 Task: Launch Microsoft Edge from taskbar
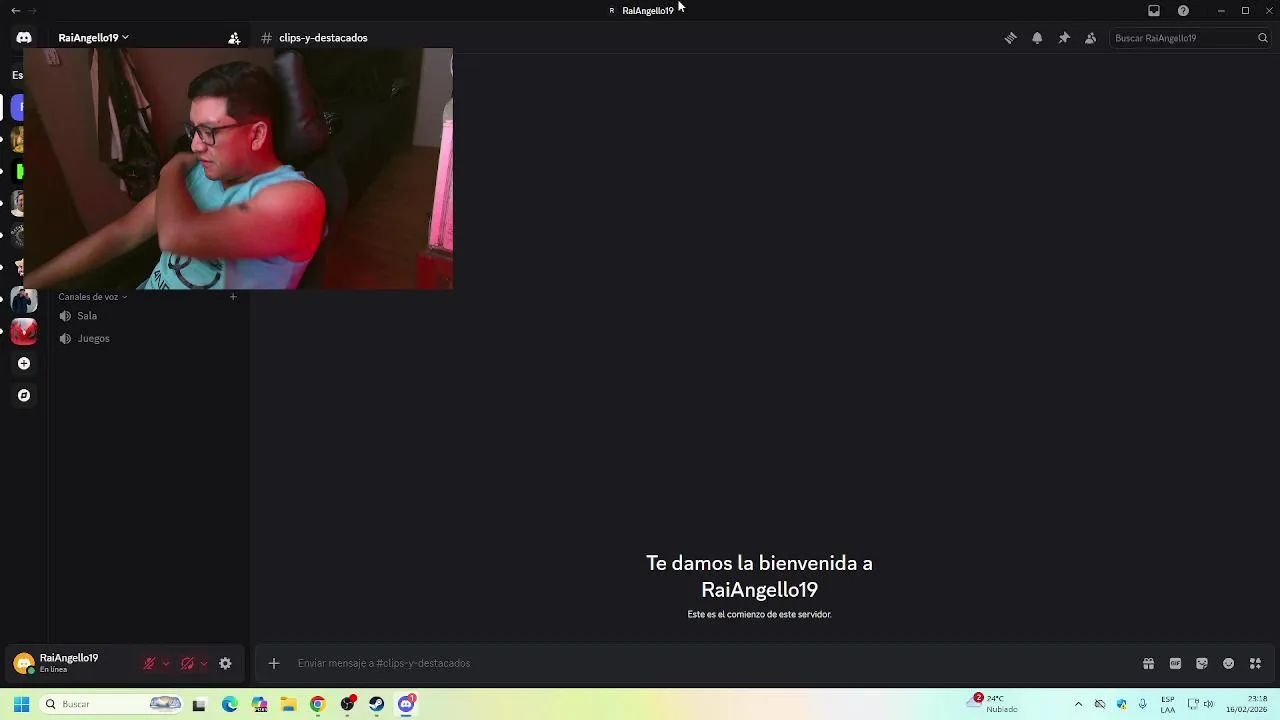(230, 704)
